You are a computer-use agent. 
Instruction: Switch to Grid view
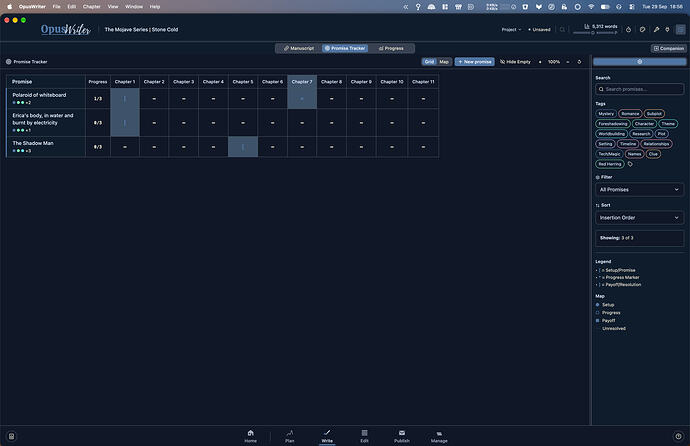[429, 62]
